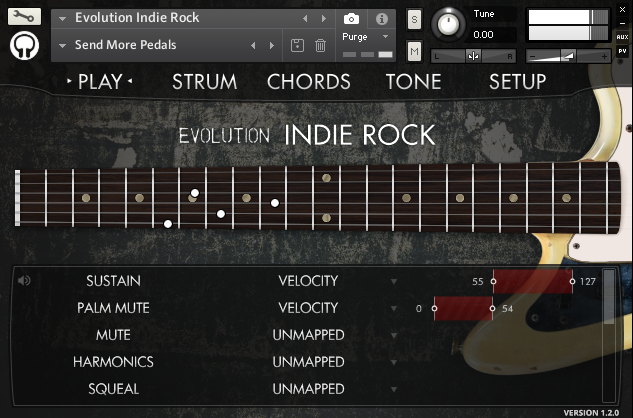The image size is (633, 418).
Task: Toggle the Mute (M) button
Action: (x=415, y=50)
